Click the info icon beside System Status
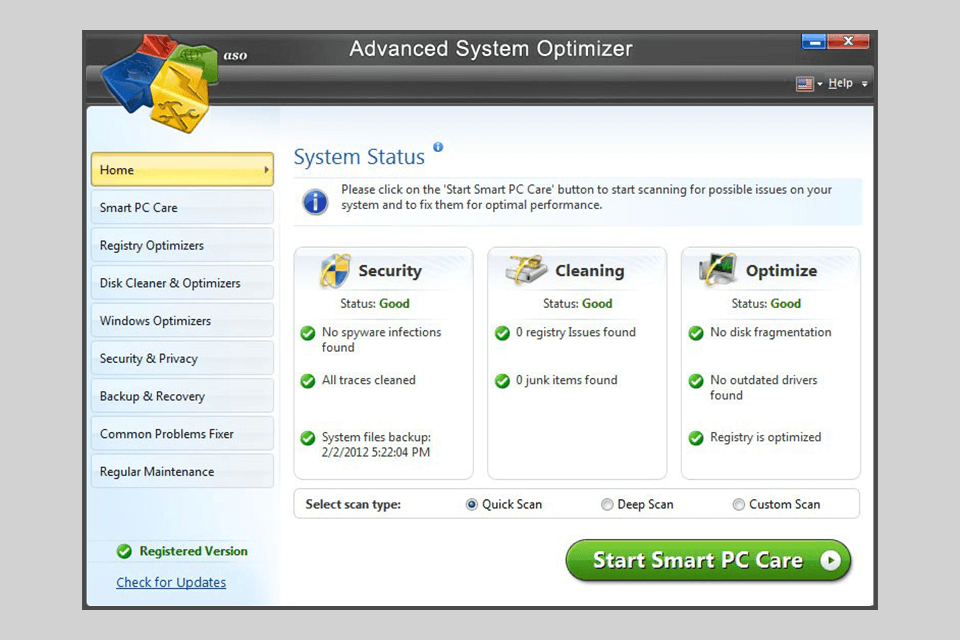Image resolution: width=960 pixels, height=640 pixels. (x=437, y=146)
